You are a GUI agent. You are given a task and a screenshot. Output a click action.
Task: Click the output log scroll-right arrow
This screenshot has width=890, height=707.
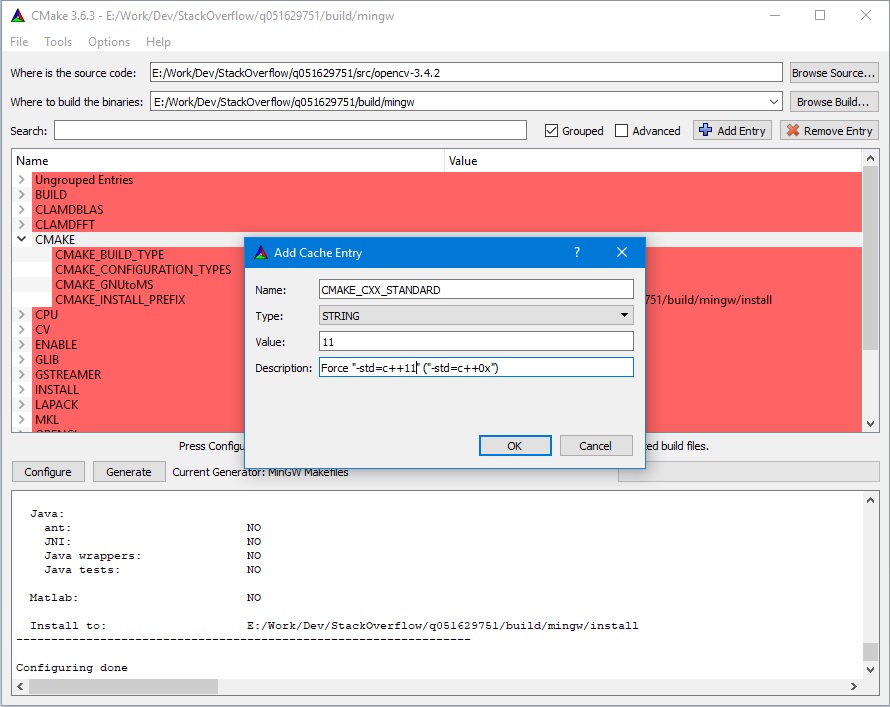(x=854, y=687)
